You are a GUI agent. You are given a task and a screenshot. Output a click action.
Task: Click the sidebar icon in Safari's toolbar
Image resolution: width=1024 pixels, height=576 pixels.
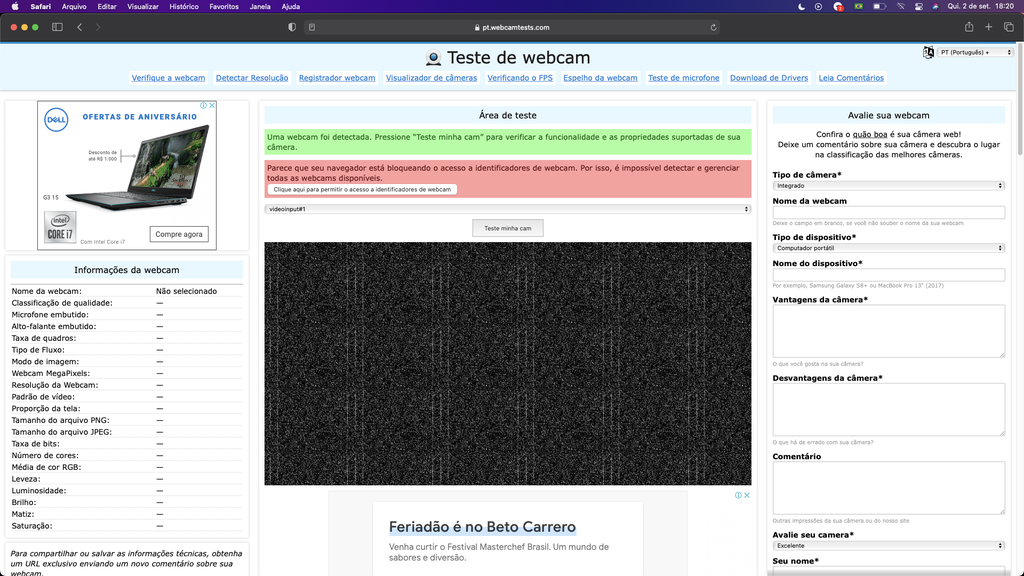[56, 27]
